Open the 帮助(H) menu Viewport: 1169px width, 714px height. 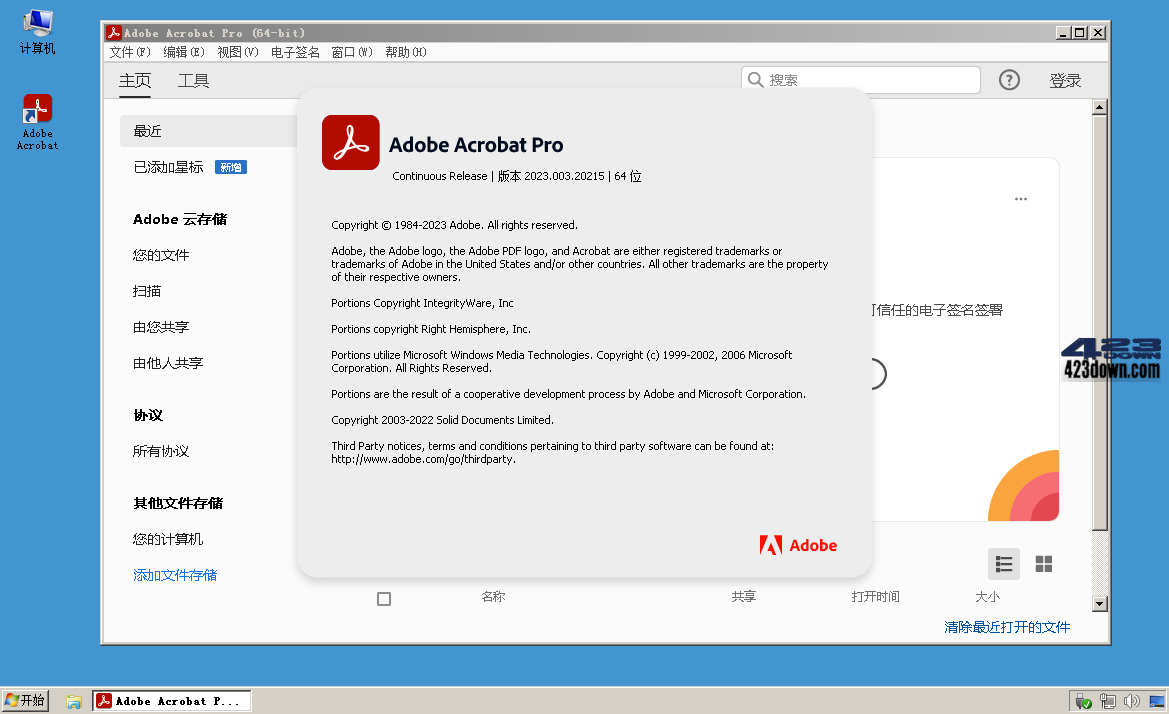tap(404, 51)
